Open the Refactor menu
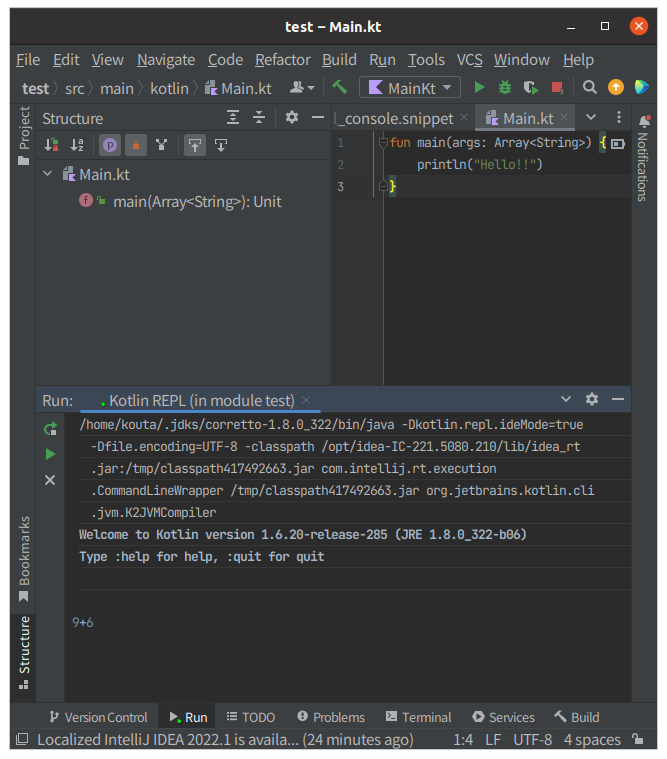The width and height of the screenshot is (667, 759). (x=283, y=60)
